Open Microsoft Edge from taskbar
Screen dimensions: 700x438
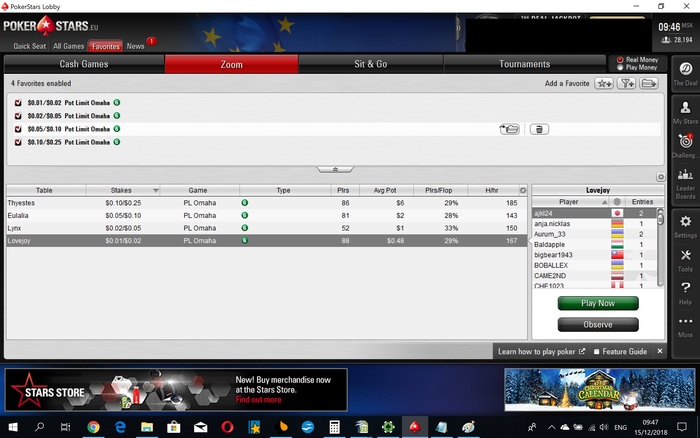tap(120, 427)
